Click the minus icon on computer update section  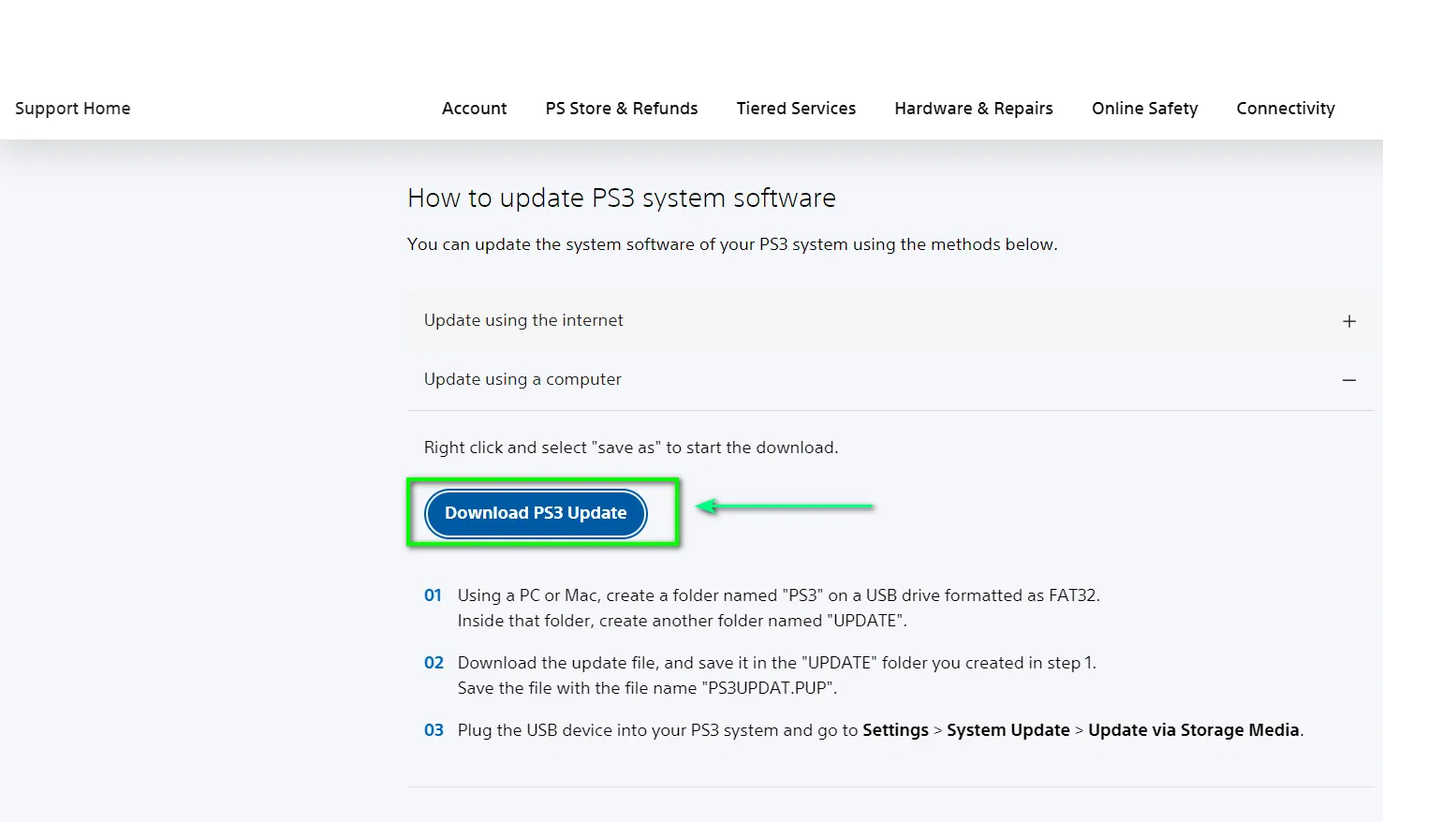pyautogui.click(x=1349, y=379)
